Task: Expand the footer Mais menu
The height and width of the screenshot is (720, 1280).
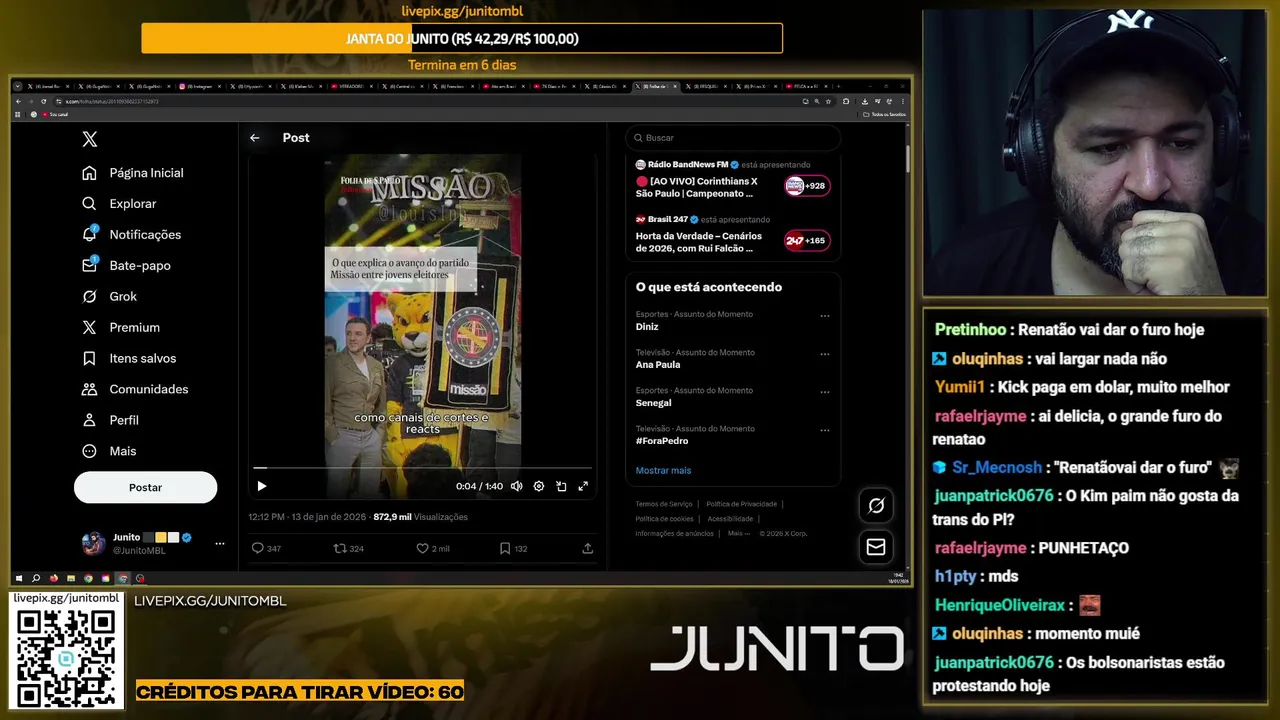Action: [x=738, y=534]
